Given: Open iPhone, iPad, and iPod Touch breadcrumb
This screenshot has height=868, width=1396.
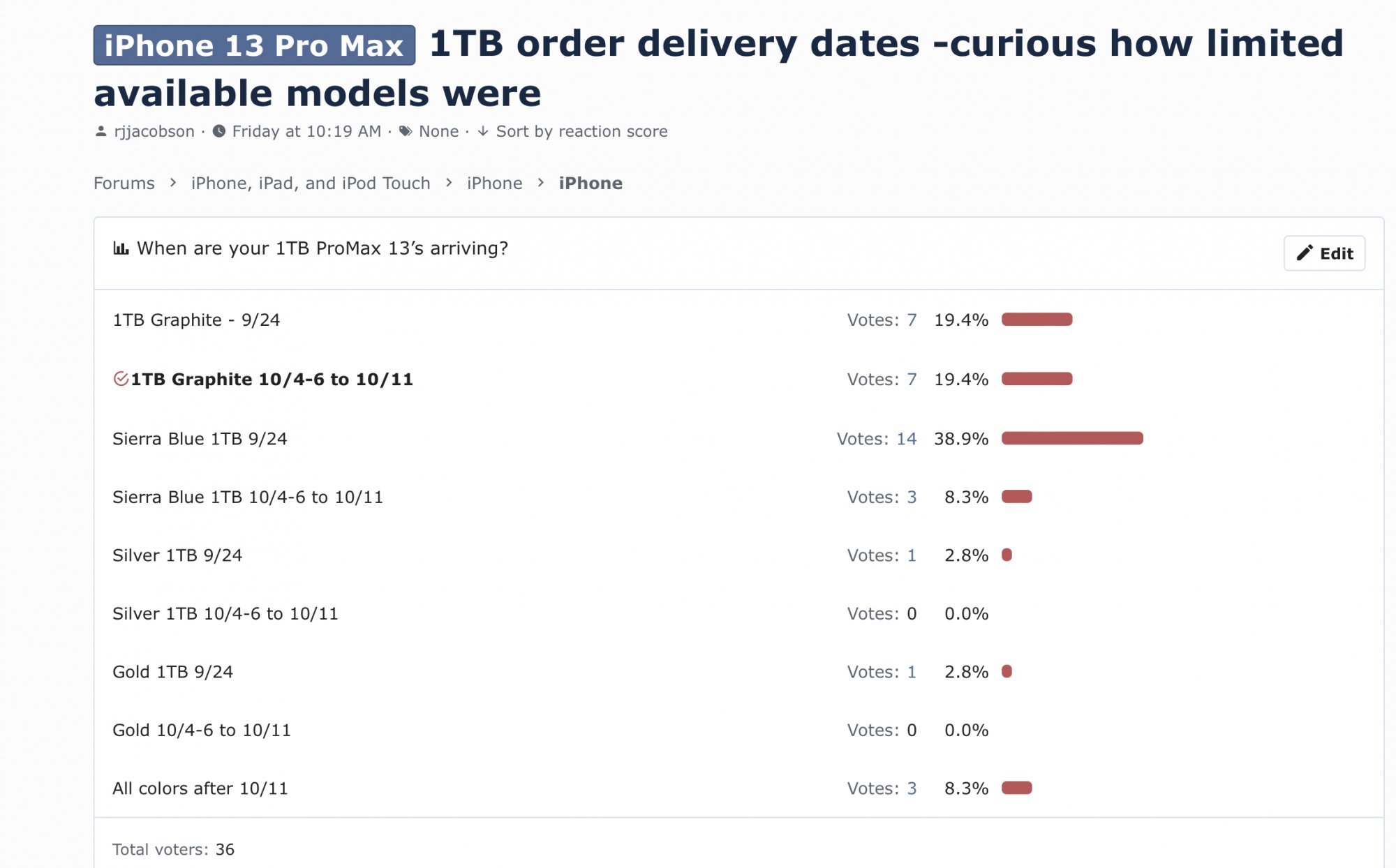Looking at the screenshot, I should (x=311, y=183).
